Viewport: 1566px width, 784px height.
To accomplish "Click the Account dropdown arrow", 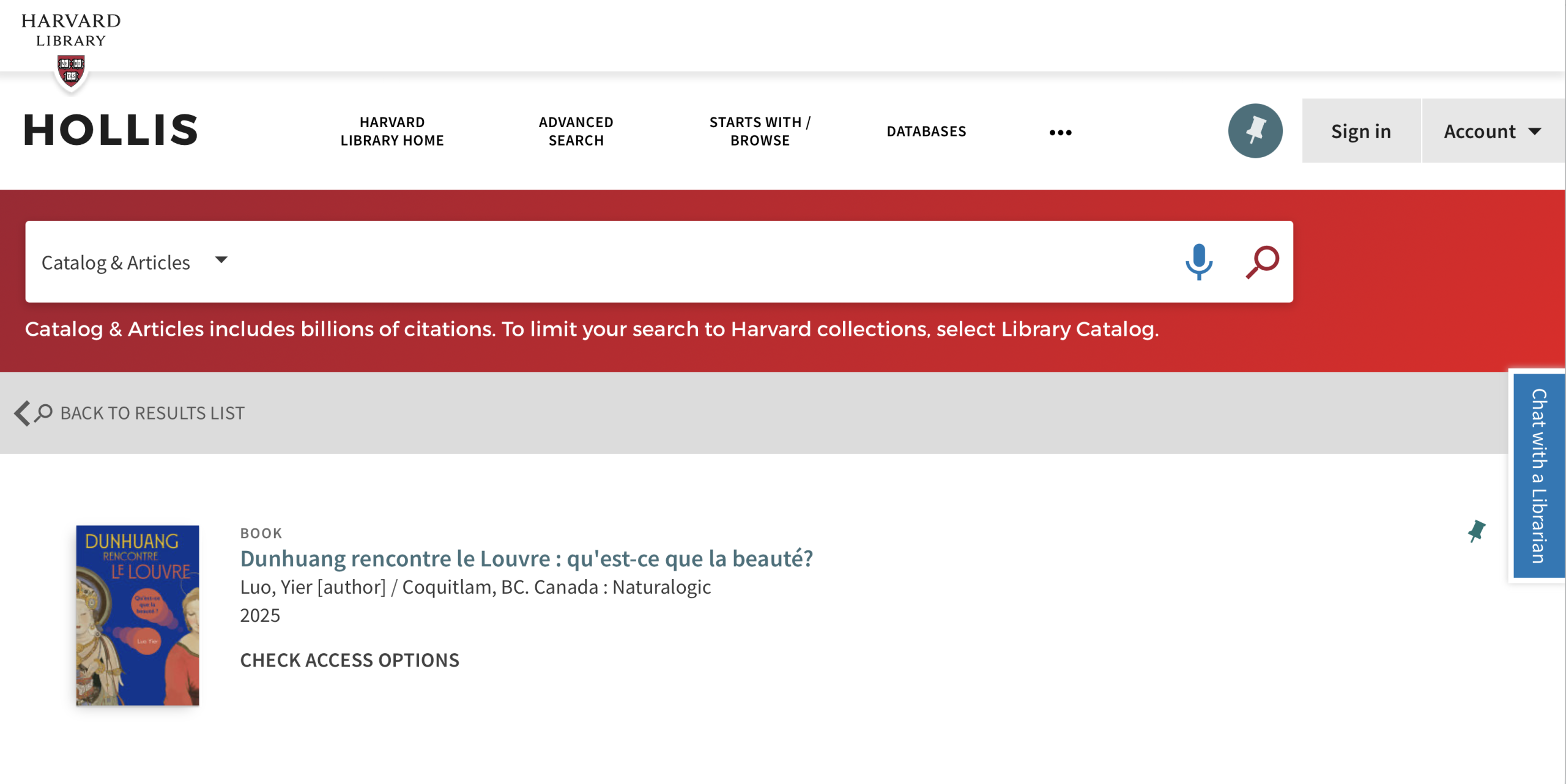I will tap(1534, 131).
